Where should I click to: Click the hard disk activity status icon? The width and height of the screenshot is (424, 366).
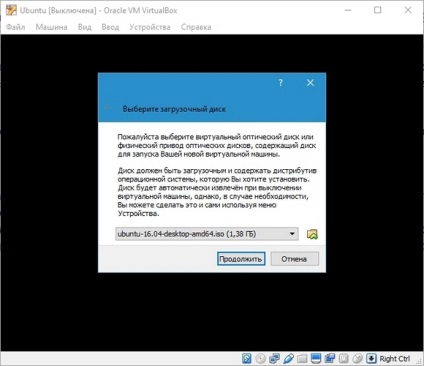tap(247, 358)
